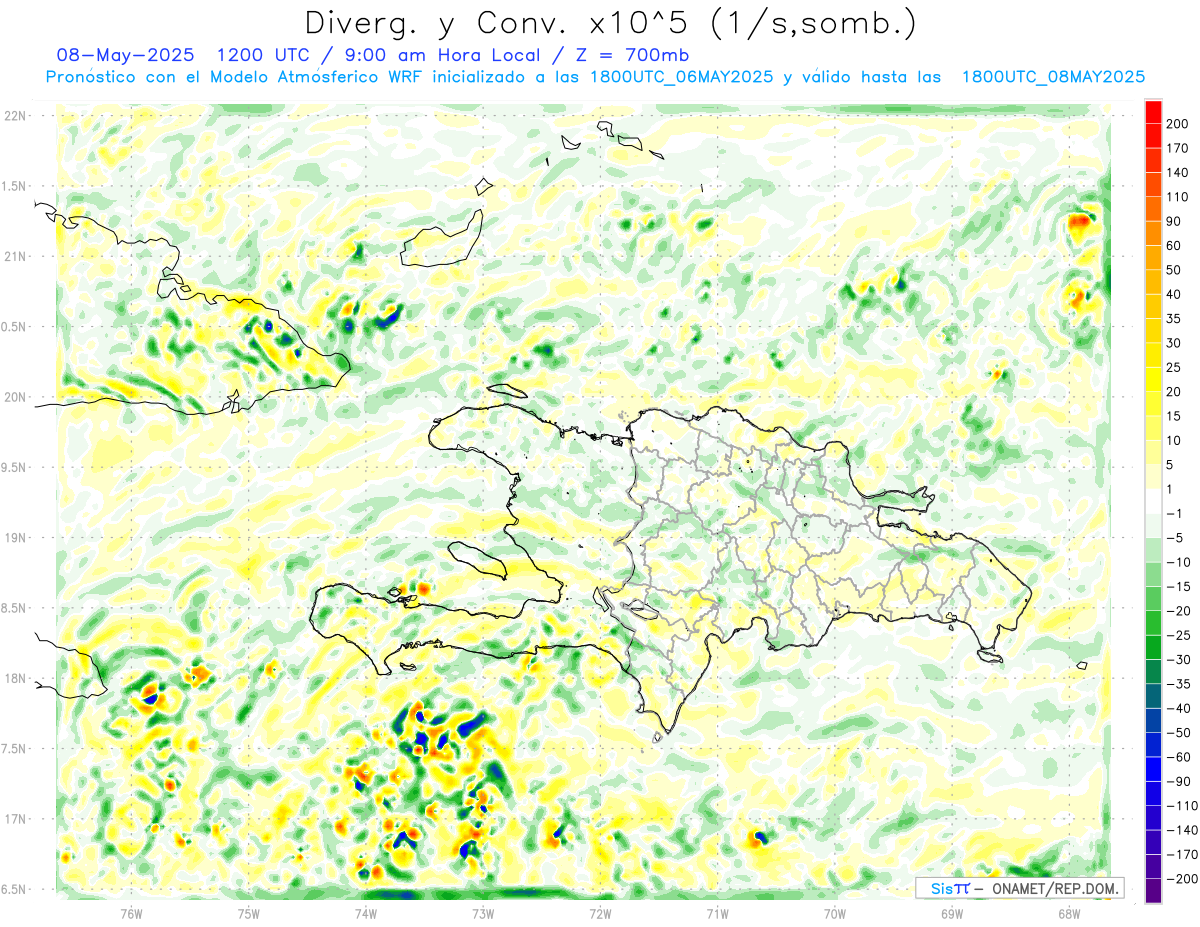The width and height of the screenshot is (1200, 927).
Task: Click the positive '5' color bar value
Action: (1170, 465)
